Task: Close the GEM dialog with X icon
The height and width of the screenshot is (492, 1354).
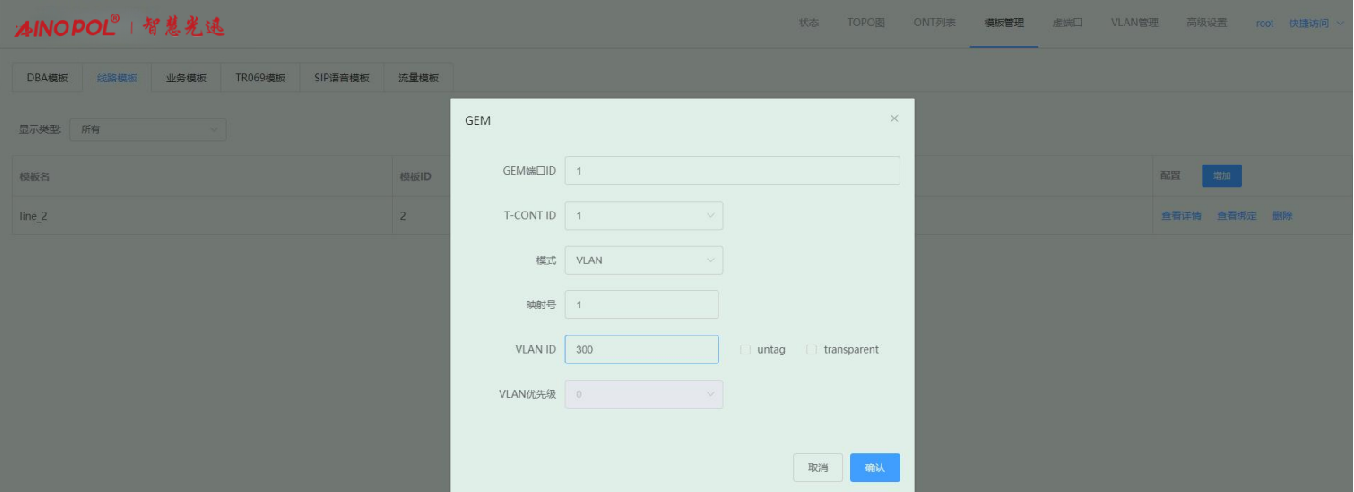Action: (894, 119)
